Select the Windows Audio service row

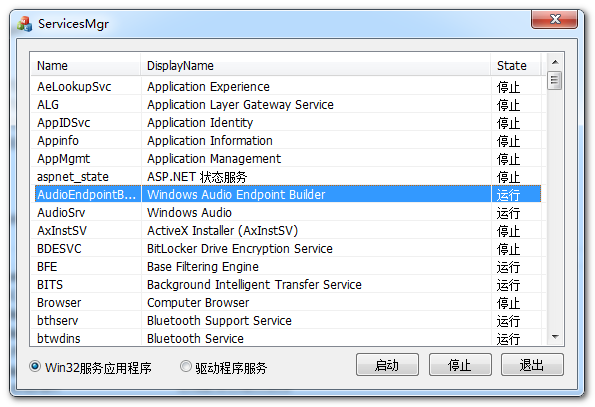point(288,212)
